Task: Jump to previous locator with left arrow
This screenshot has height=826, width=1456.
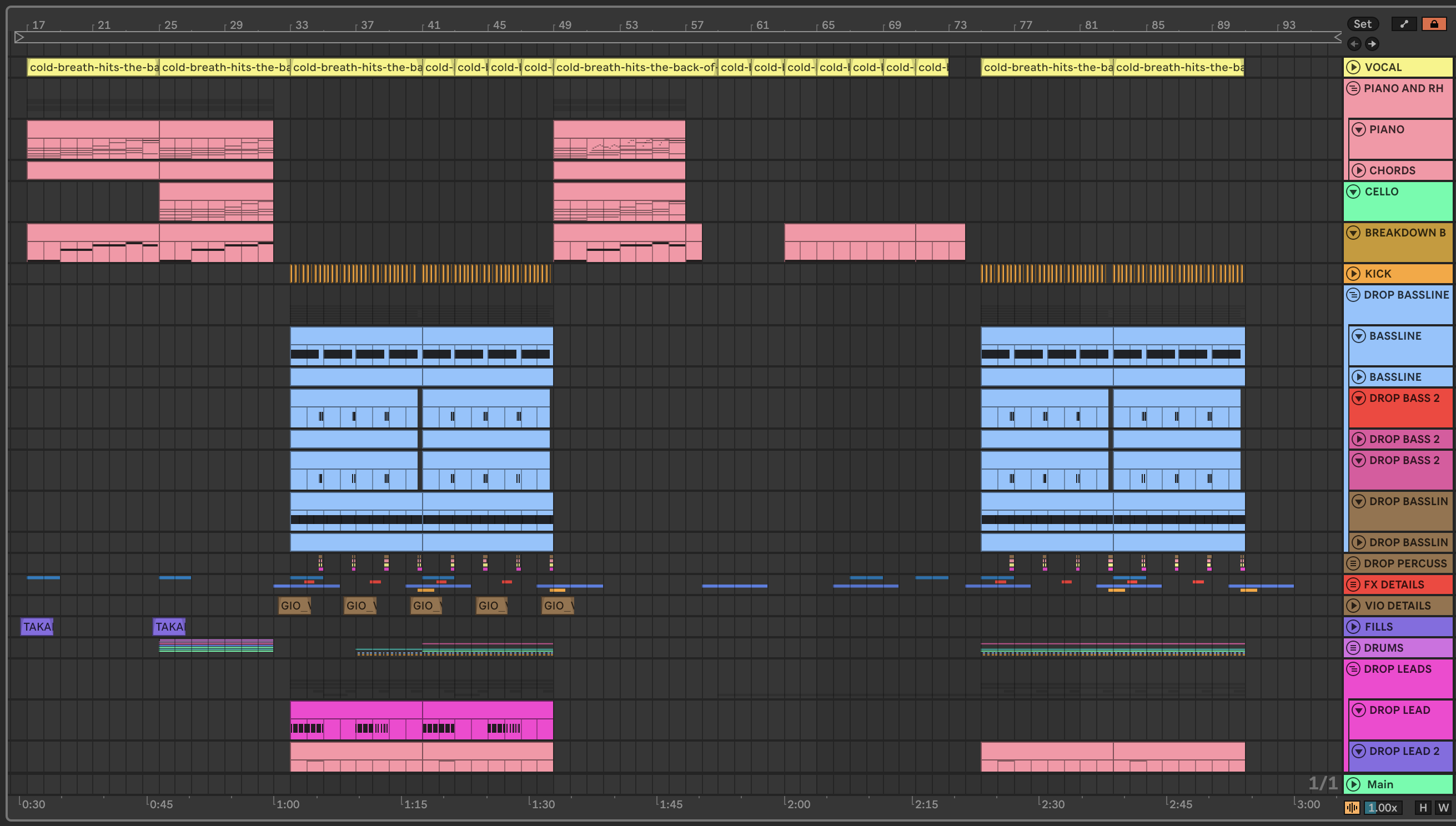Action: tap(1354, 44)
